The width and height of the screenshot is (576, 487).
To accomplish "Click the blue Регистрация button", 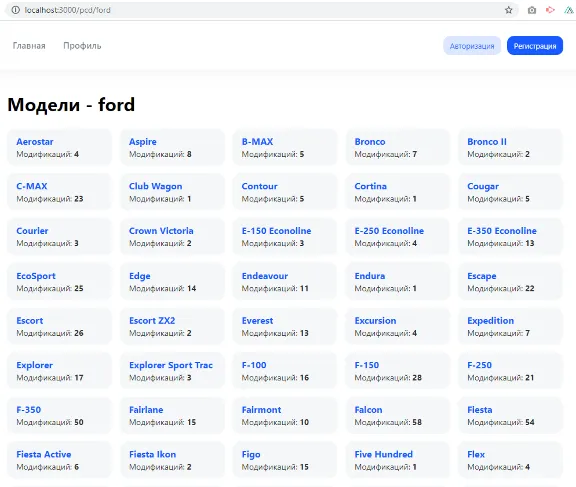I will (535, 46).
